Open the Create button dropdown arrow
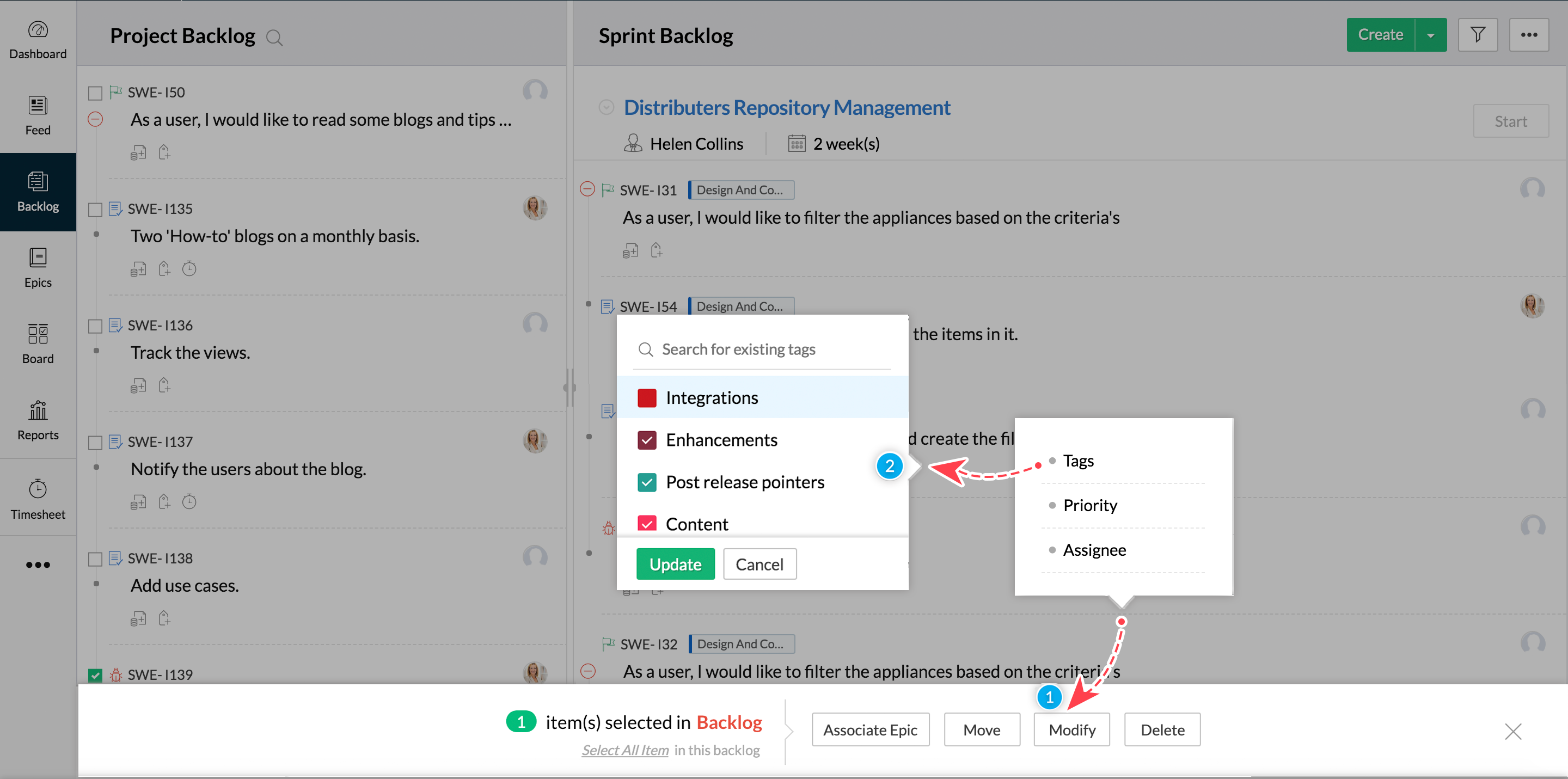 [1430, 35]
